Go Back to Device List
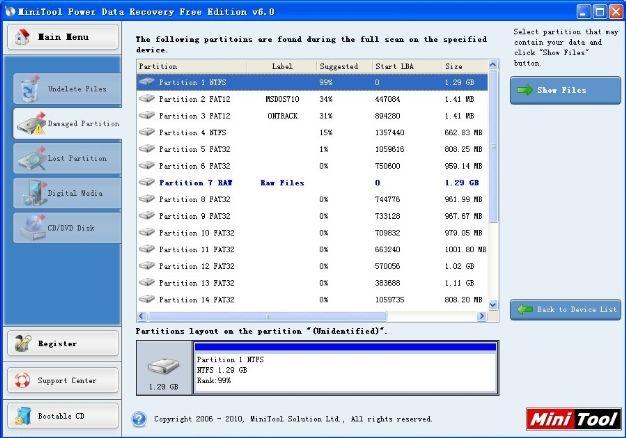 point(565,309)
